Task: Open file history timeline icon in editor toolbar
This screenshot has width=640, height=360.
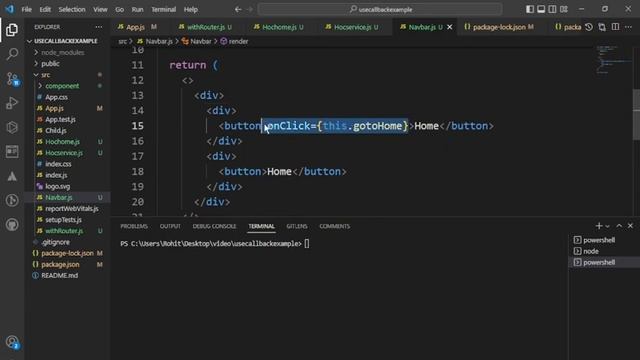Action: click(x=589, y=27)
